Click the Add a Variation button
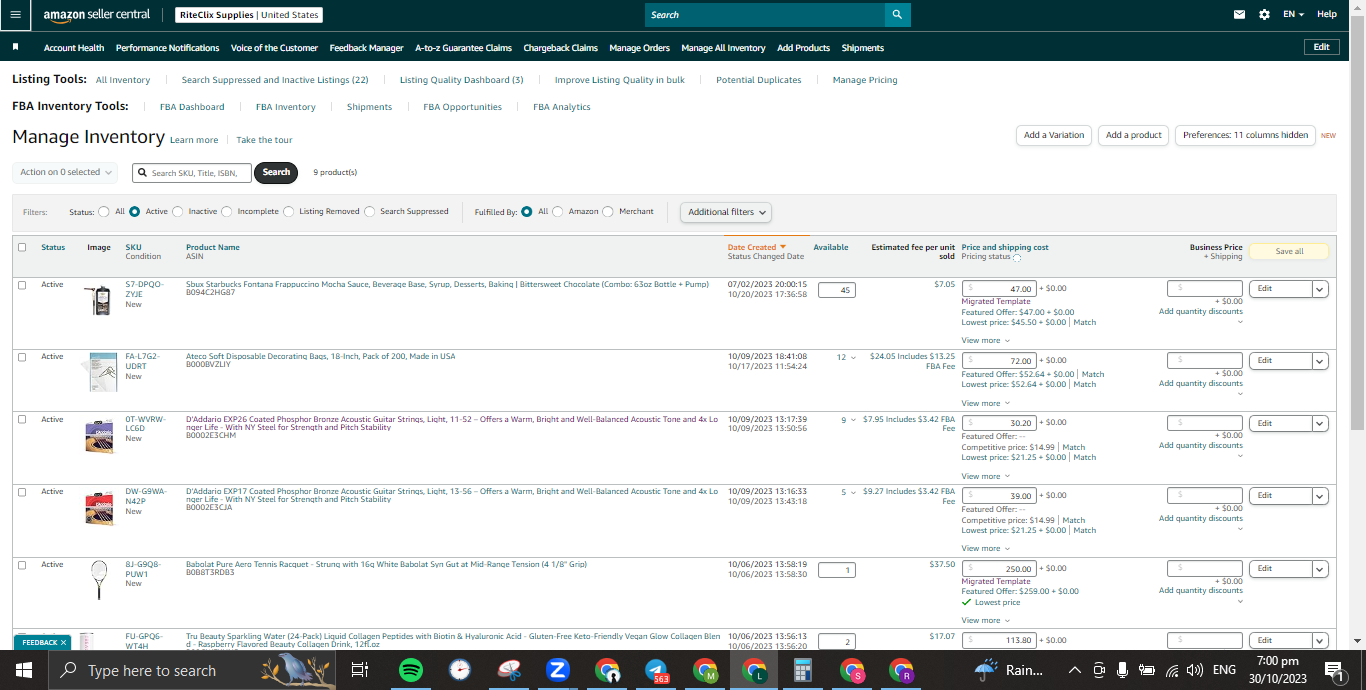This screenshot has height=690, width=1366. tap(1054, 135)
